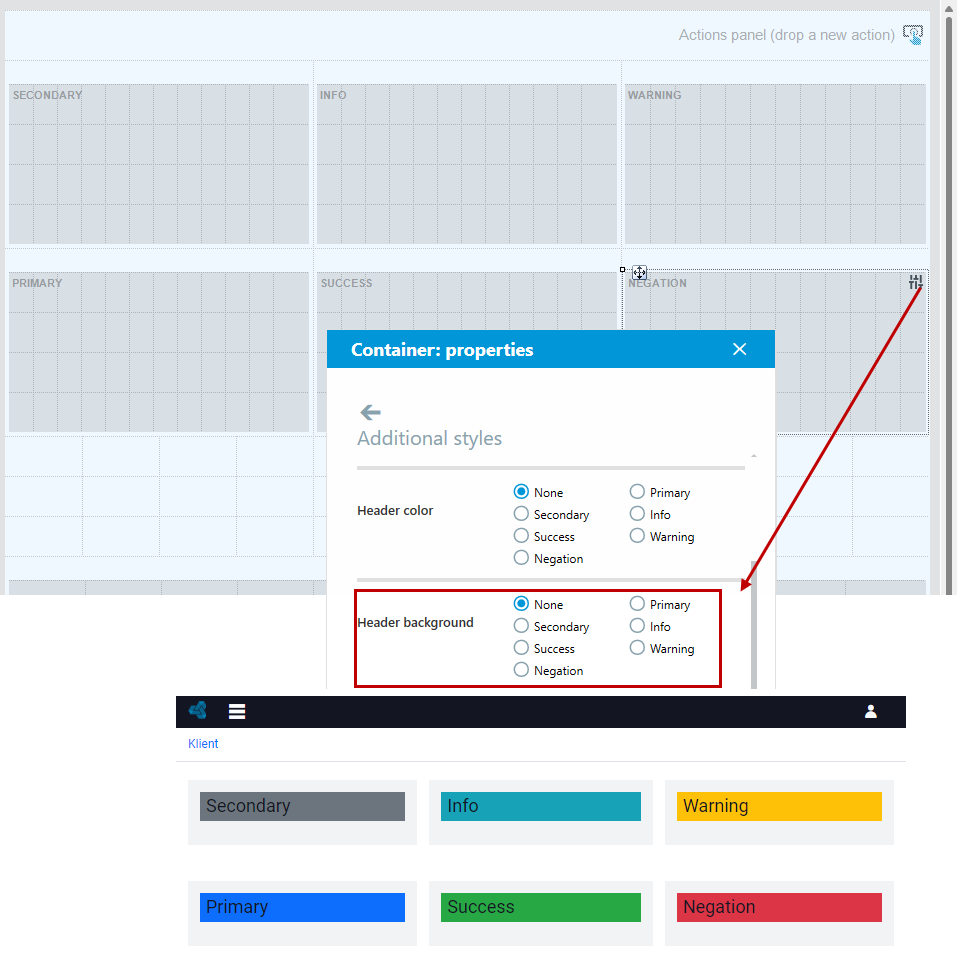Click the properties dialog vertical scrollbar
The height and width of the screenshot is (958, 957).
pyautogui.click(x=754, y=624)
